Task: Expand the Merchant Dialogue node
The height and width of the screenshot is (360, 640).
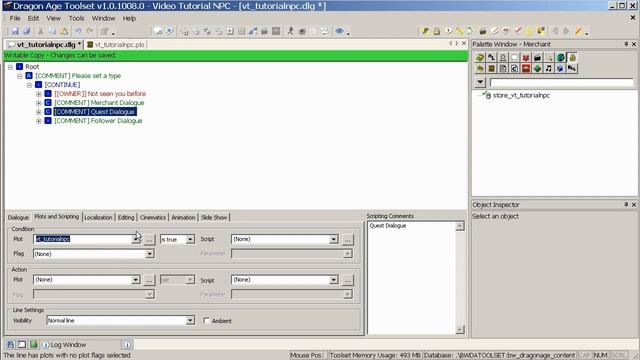Action: coord(39,103)
